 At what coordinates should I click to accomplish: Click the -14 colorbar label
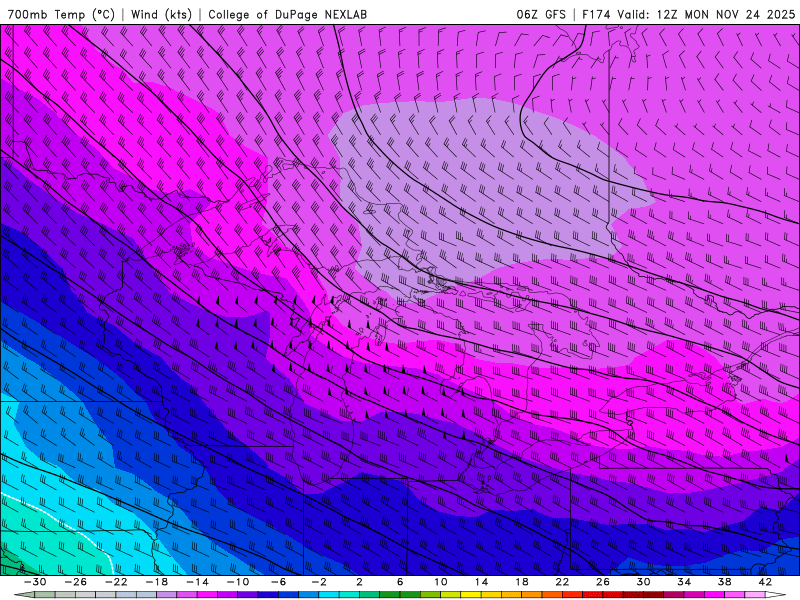click(197, 582)
